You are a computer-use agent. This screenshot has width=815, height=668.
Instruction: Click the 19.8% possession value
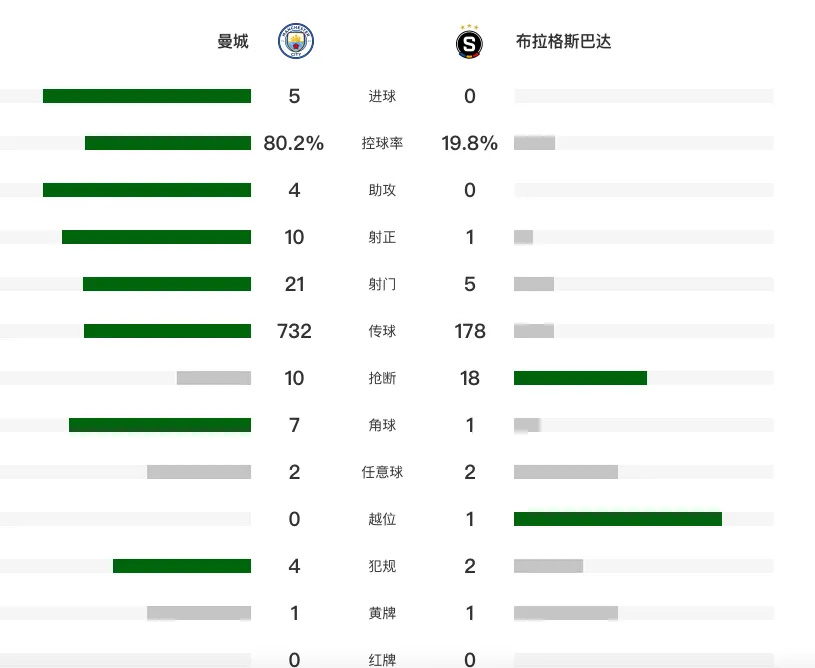(470, 143)
